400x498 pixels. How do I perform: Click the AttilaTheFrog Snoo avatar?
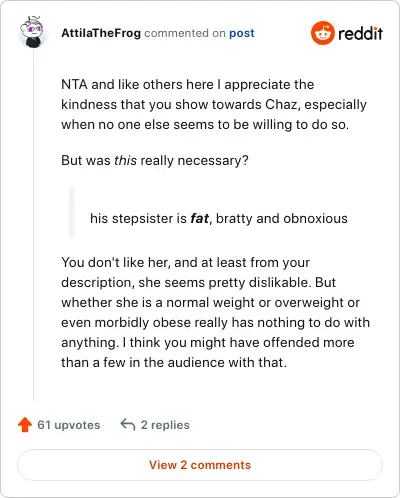(32, 32)
